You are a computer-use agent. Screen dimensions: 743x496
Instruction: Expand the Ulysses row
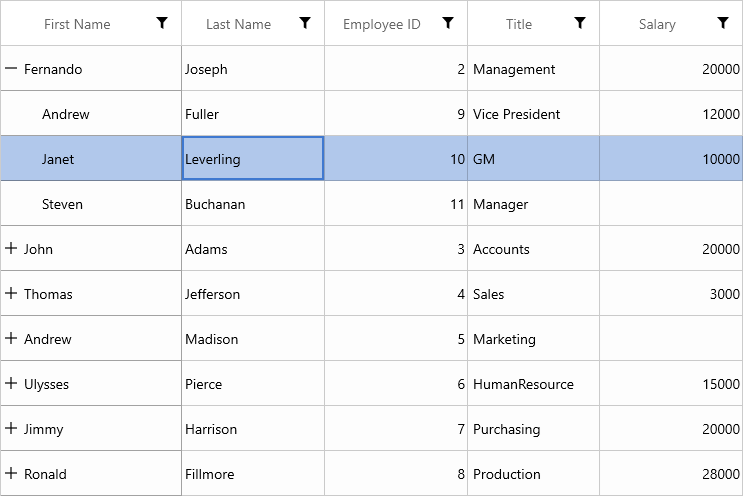11,384
